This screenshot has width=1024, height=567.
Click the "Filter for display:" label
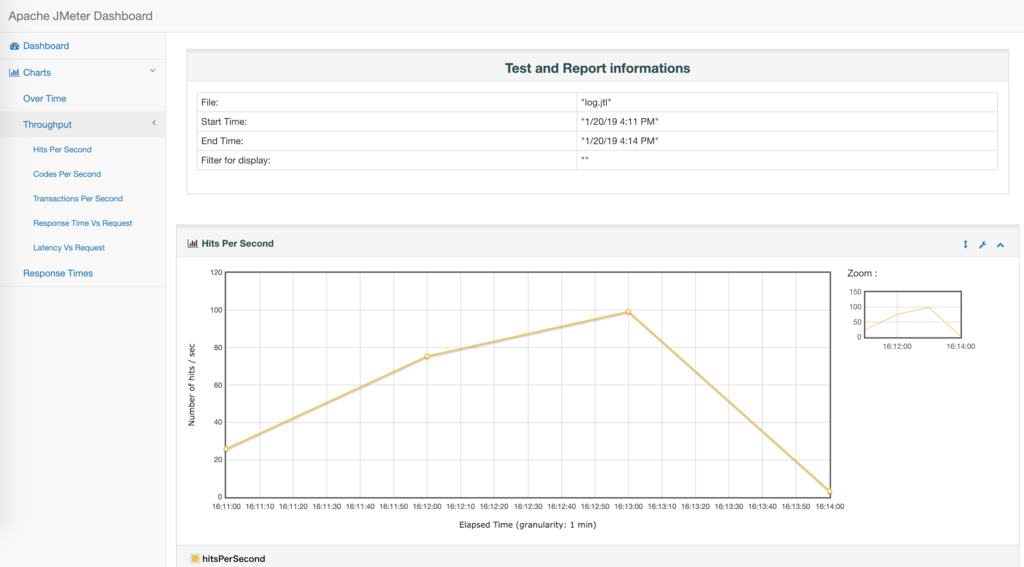[236, 160]
